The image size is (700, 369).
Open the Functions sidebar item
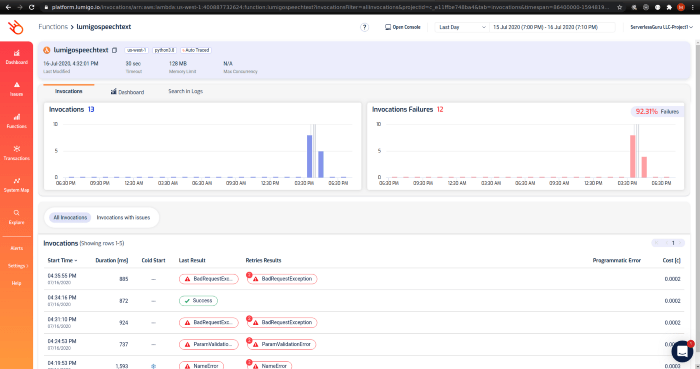(x=17, y=121)
